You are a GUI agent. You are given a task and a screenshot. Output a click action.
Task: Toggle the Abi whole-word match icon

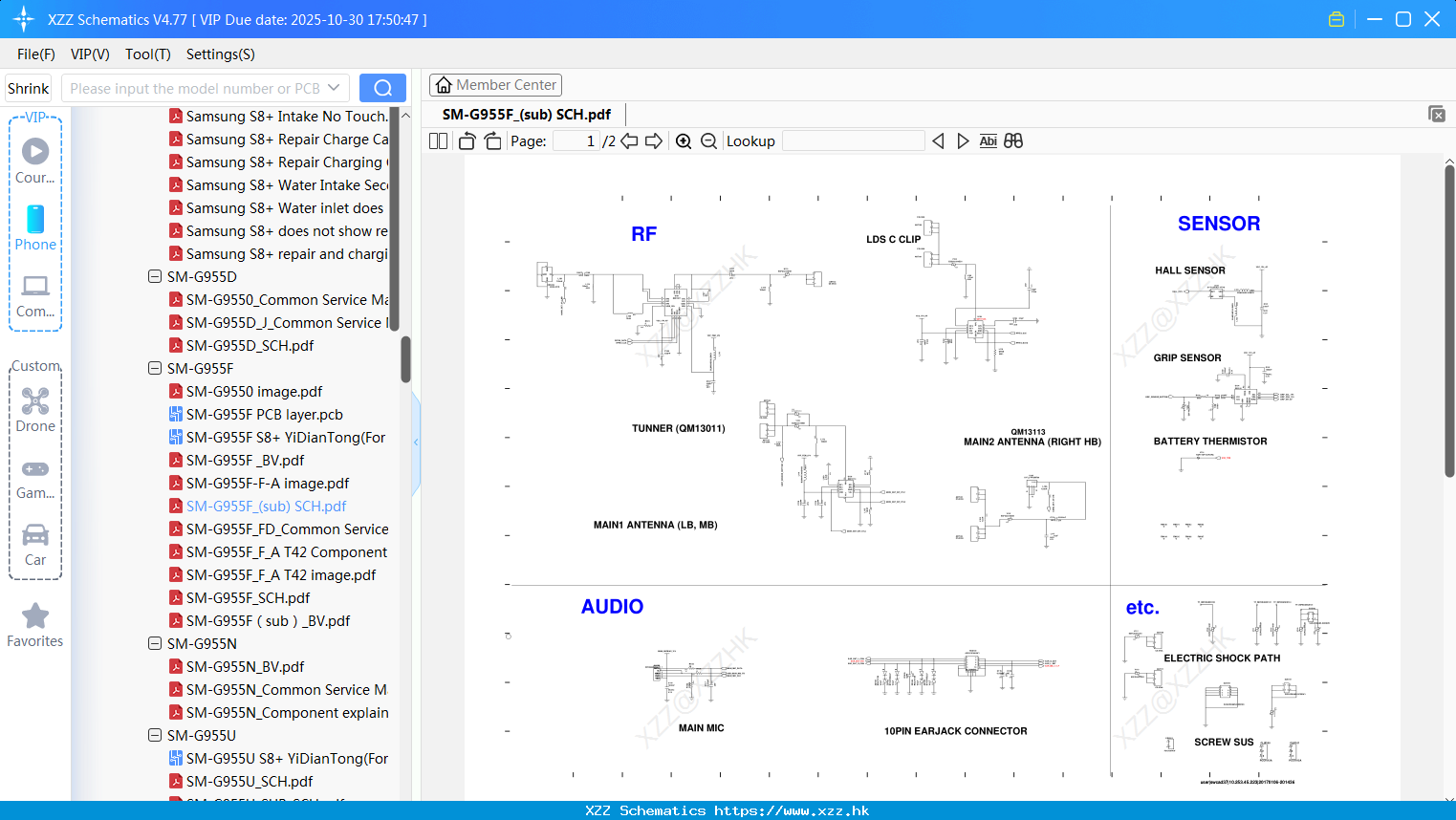point(989,141)
